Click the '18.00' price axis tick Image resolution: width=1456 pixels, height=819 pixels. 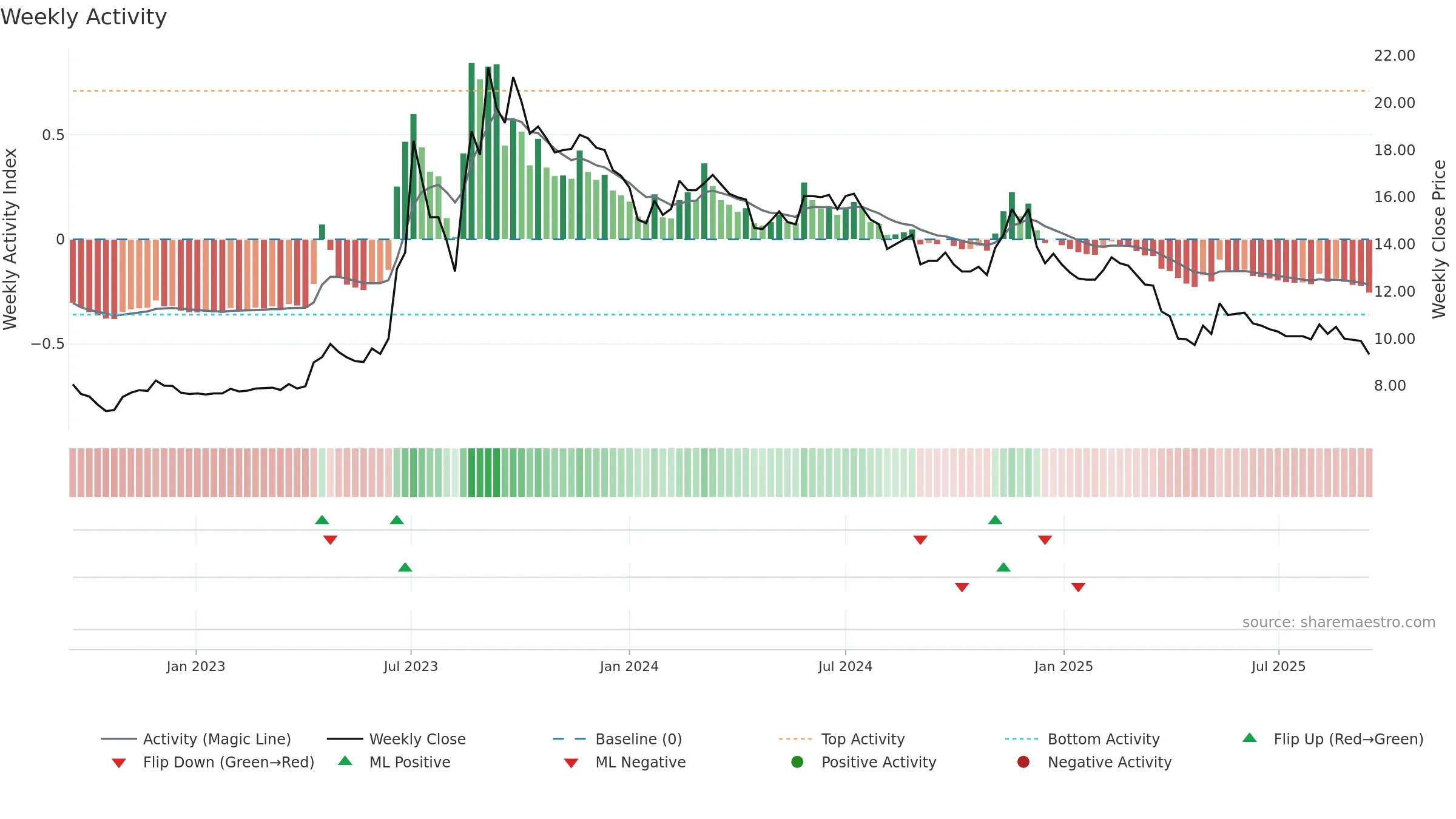[x=1395, y=150]
